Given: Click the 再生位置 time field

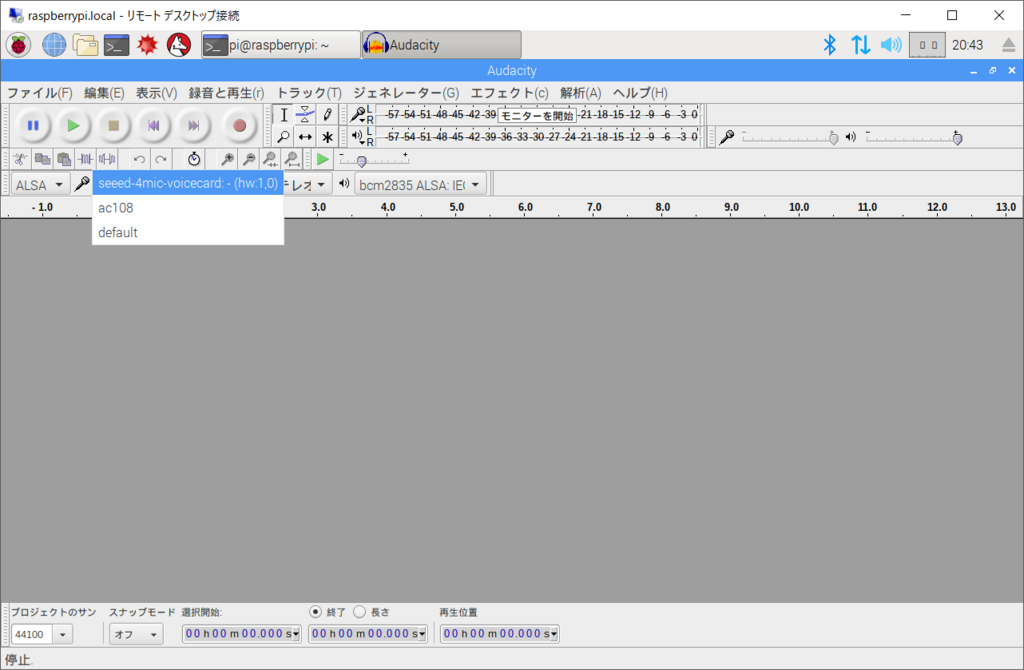Looking at the screenshot, I should (500, 633).
